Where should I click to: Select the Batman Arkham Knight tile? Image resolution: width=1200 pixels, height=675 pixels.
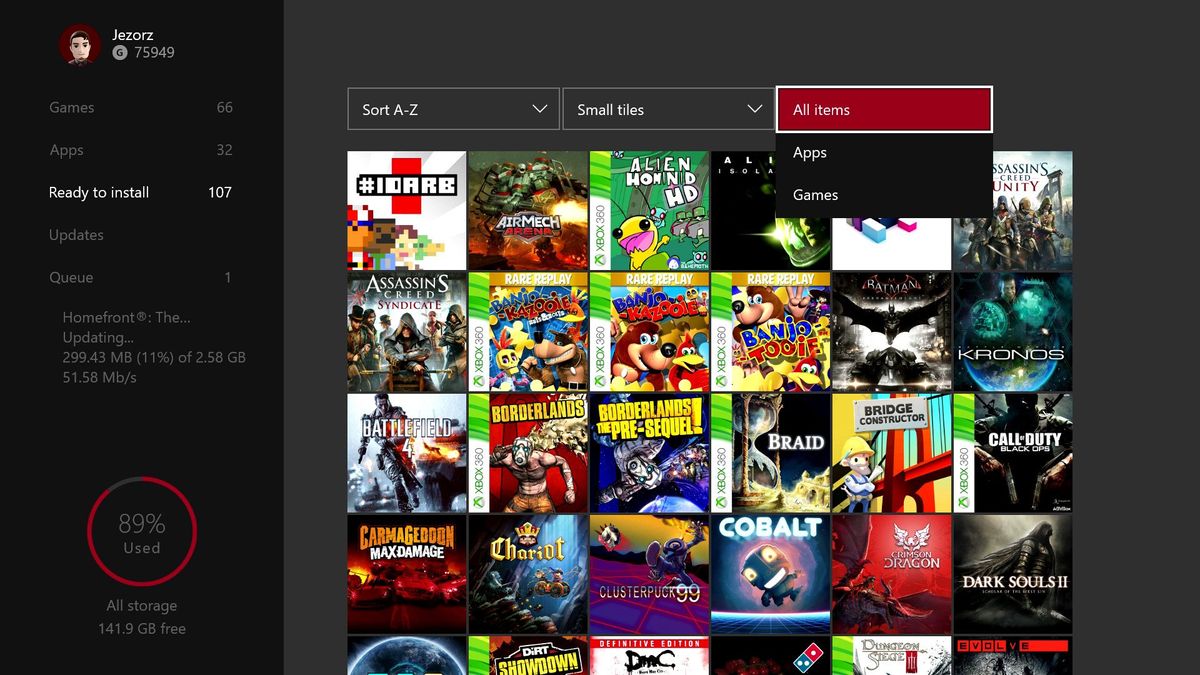(892, 332)
